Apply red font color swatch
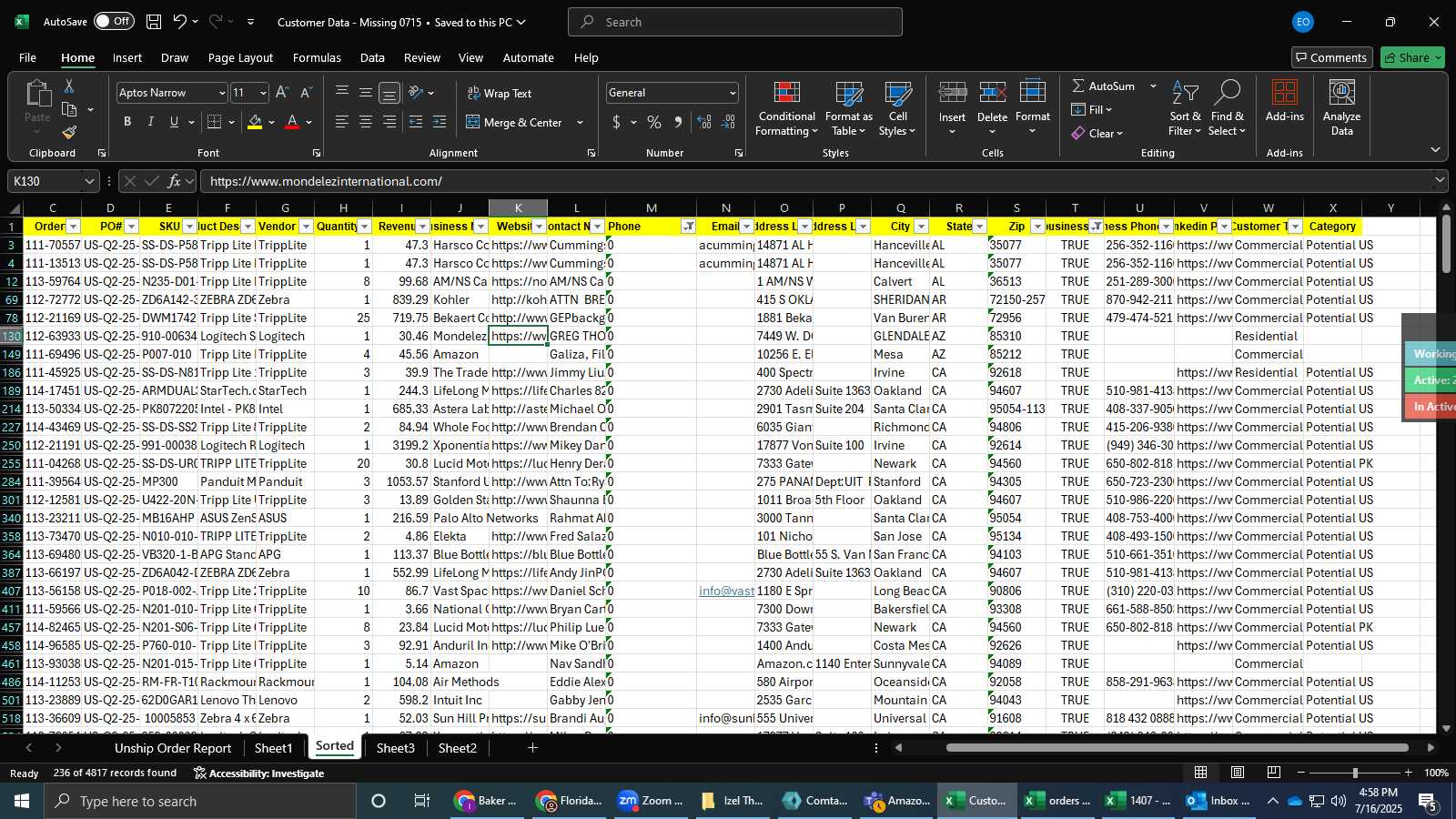The width and height of the screenshot is (1456, 819). (x=292, y=122)
